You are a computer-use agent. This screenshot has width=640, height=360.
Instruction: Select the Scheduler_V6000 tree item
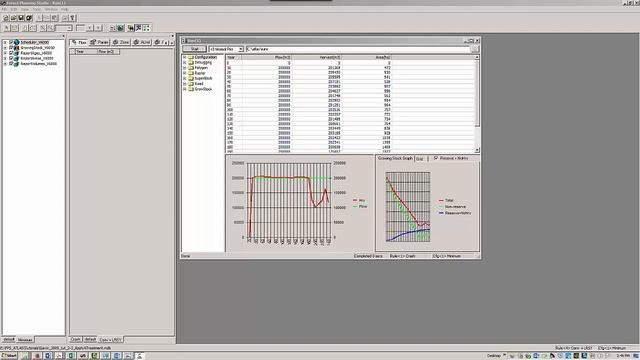(35, 42)
